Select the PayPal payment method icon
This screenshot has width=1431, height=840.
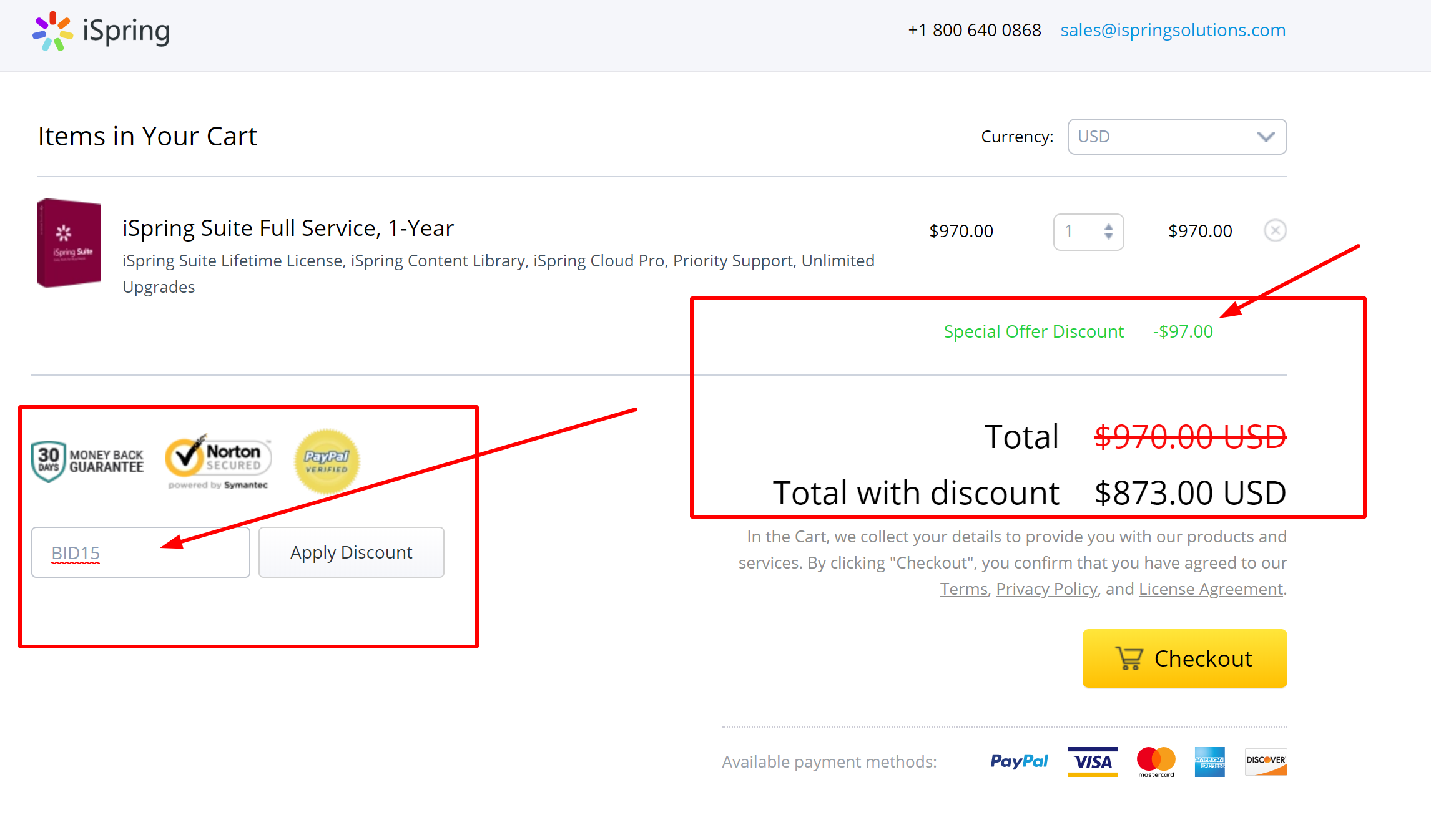tap(1019, 761)
